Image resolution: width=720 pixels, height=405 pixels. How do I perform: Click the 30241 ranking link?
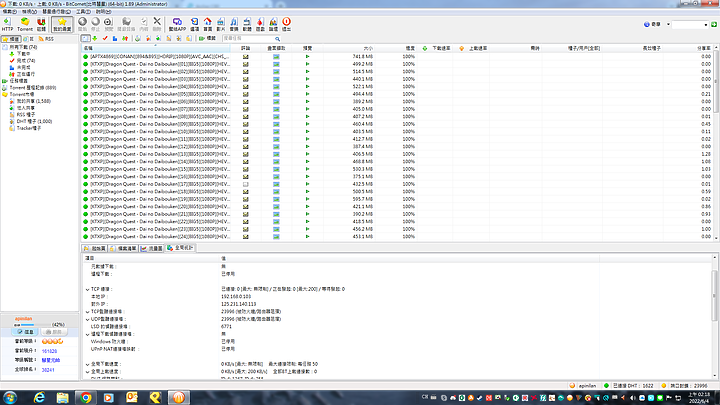(48, 370)
